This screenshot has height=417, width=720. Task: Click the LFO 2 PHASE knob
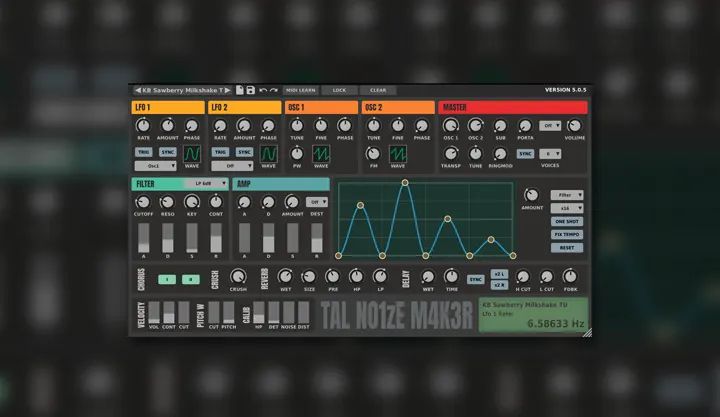[x=268, y=125]
